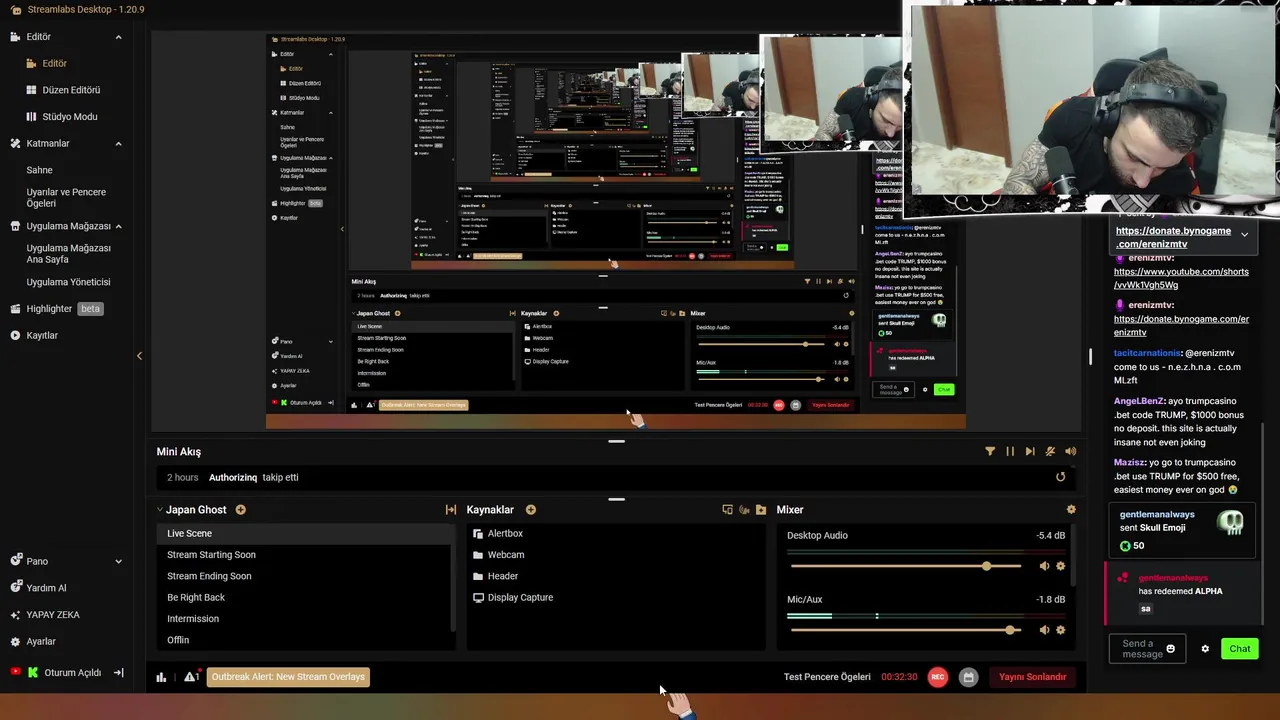
Task: Open Ayarlar settings in the sidebar
Action: 41,642
